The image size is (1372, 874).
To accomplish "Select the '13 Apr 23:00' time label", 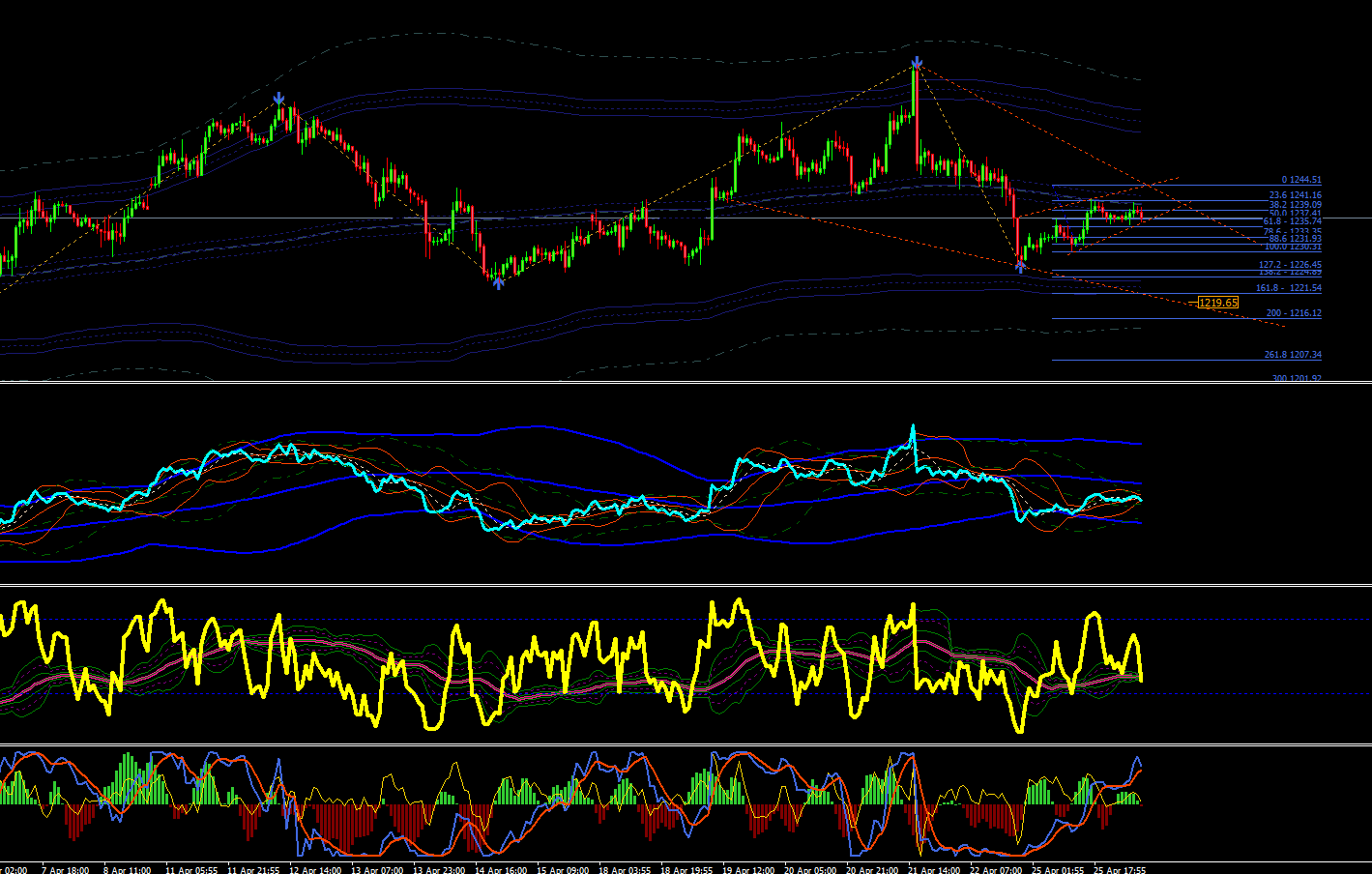I will 439,870.
